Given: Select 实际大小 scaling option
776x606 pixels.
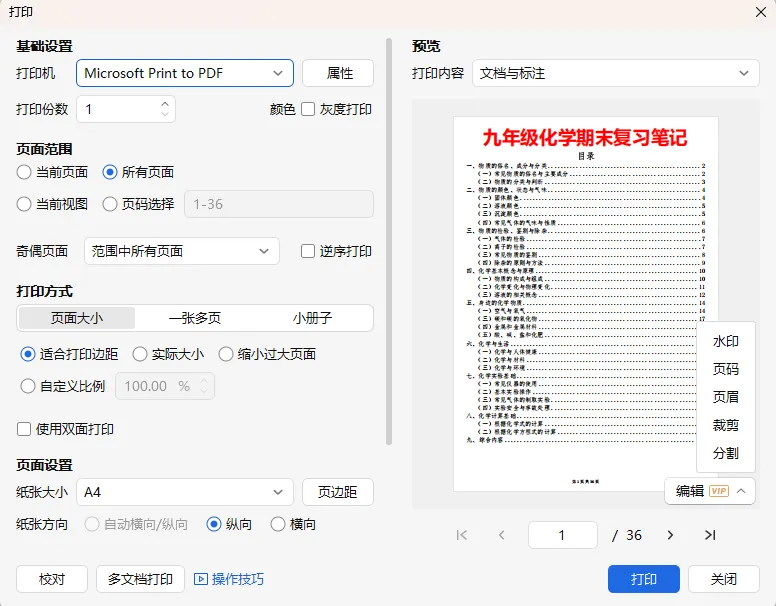Looking at the screenshot, I should coord(140,354).
